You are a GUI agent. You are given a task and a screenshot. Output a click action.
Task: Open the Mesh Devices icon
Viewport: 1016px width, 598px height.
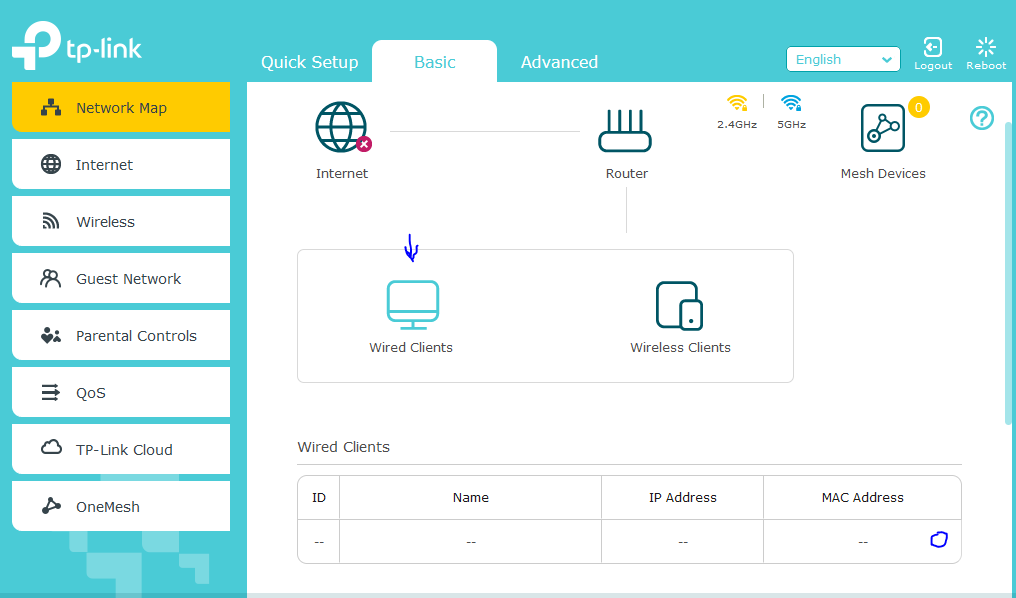883,128
